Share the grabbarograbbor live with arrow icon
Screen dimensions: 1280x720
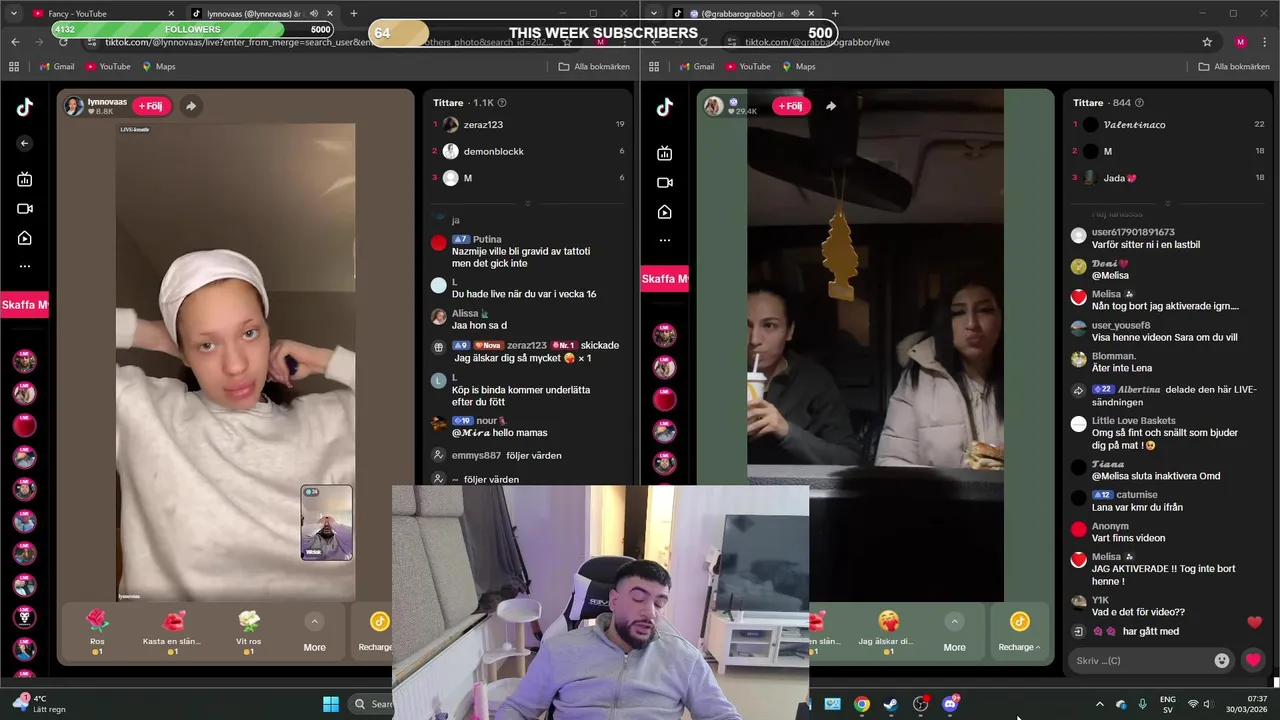tap(830, 106)
